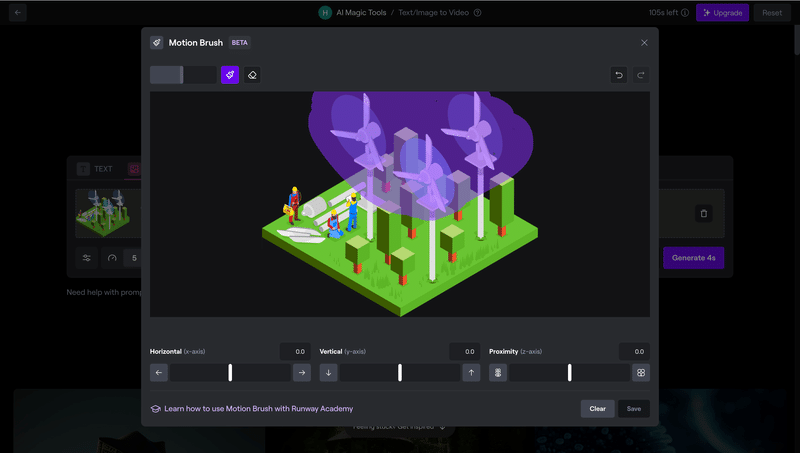Click the Clear button
Image resolution: width=800 pixels, height=453 pixels.
(597, 409)
